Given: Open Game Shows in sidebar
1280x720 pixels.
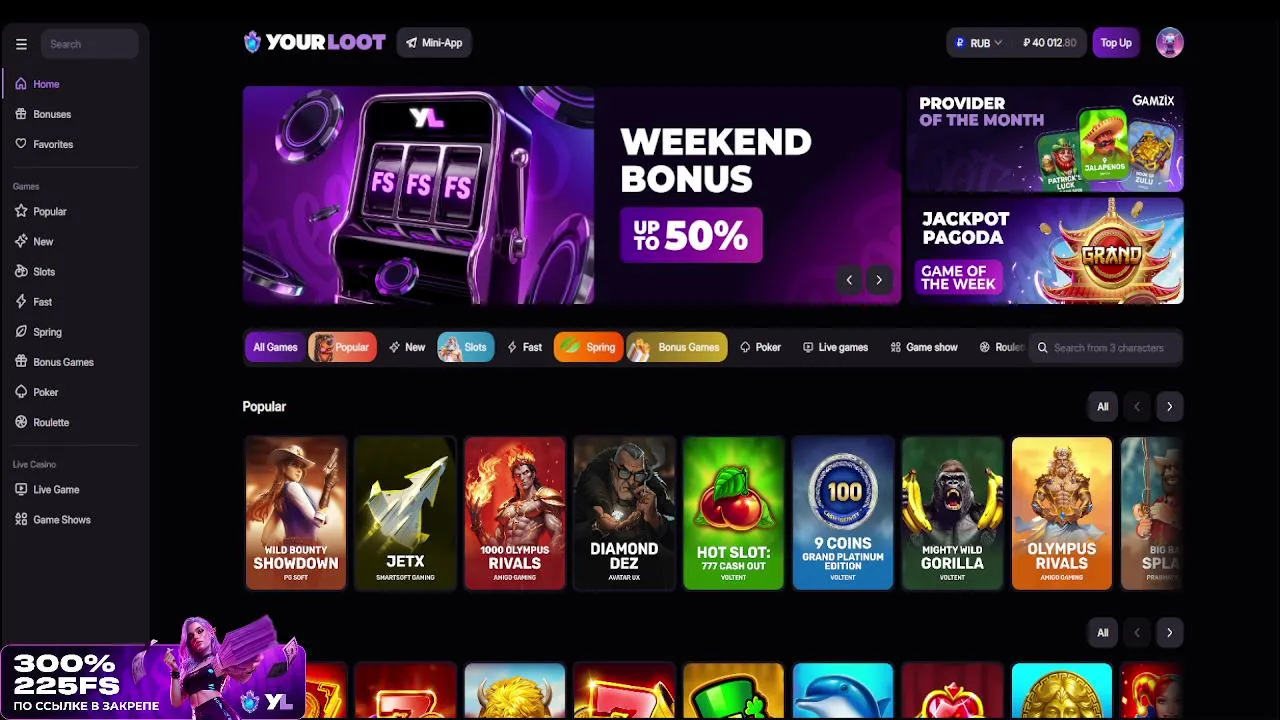Looking at the screenshot, I should pos(62,519).
